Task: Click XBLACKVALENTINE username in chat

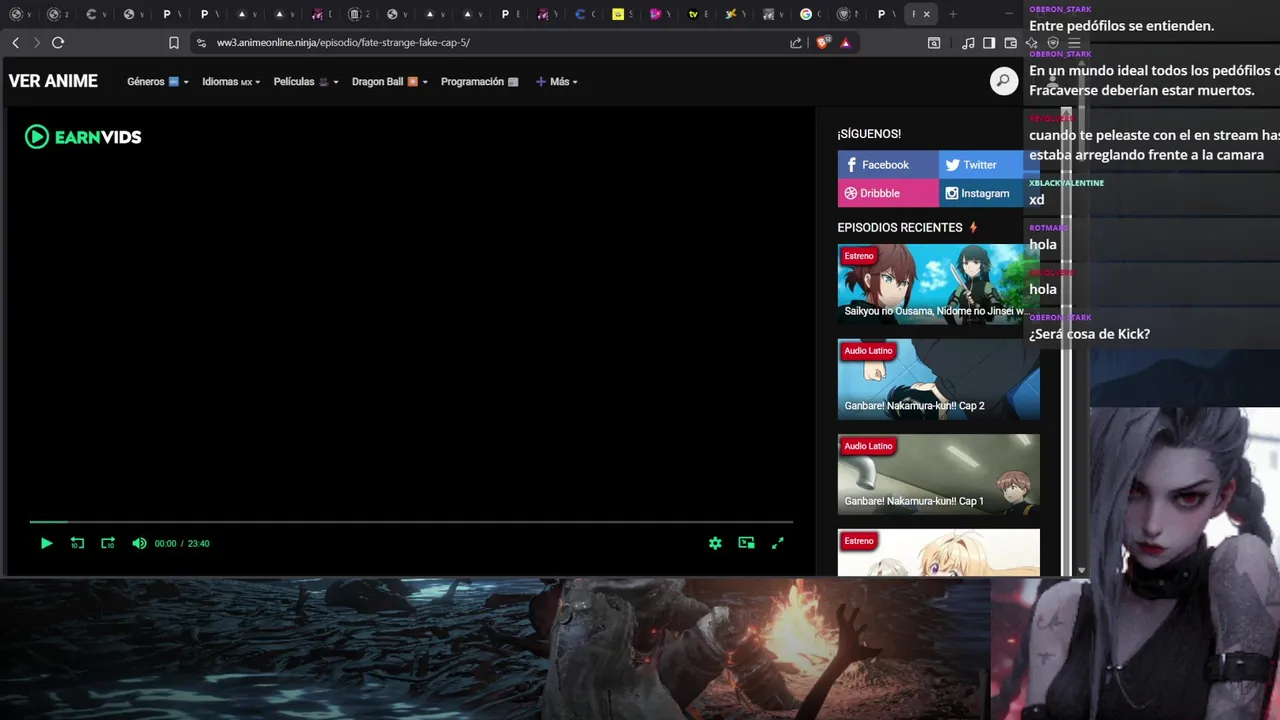Action: click(x=1066, y=183)
